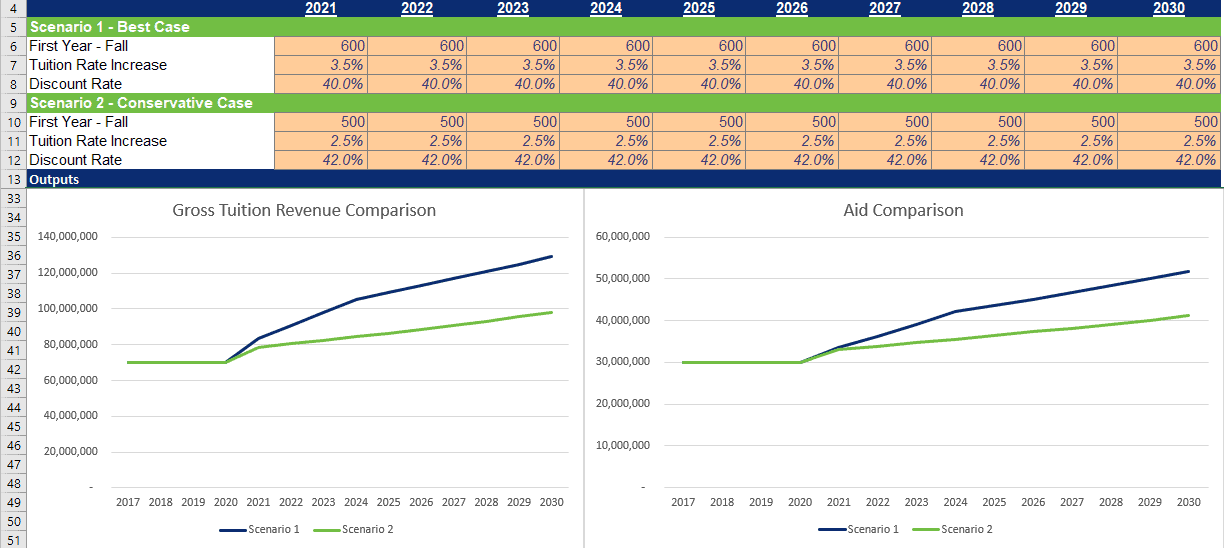
Task: Click row header 4
Action: (x=14, y=8)
